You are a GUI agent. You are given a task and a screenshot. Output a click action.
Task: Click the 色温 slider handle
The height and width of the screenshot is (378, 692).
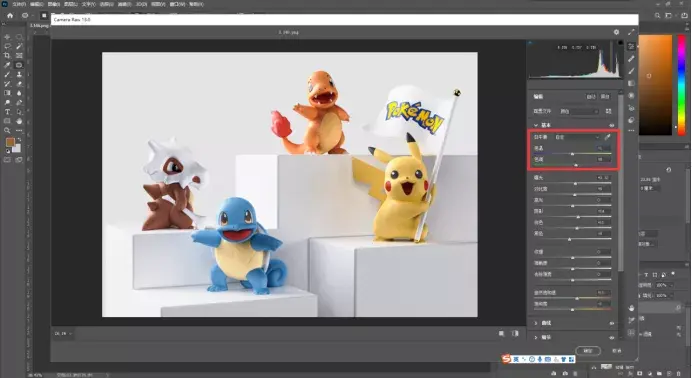[x=572, y=153]
